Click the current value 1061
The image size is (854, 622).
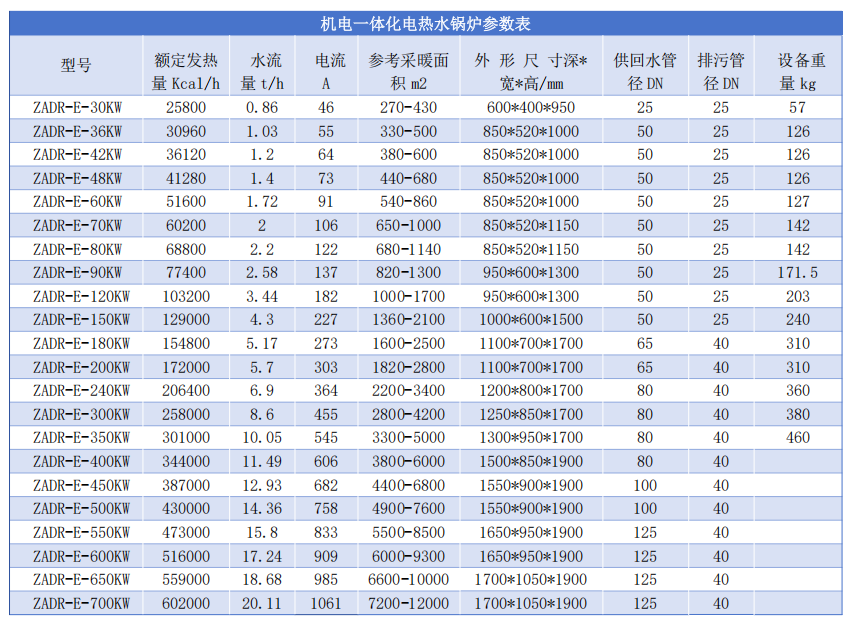pos(326,603)
